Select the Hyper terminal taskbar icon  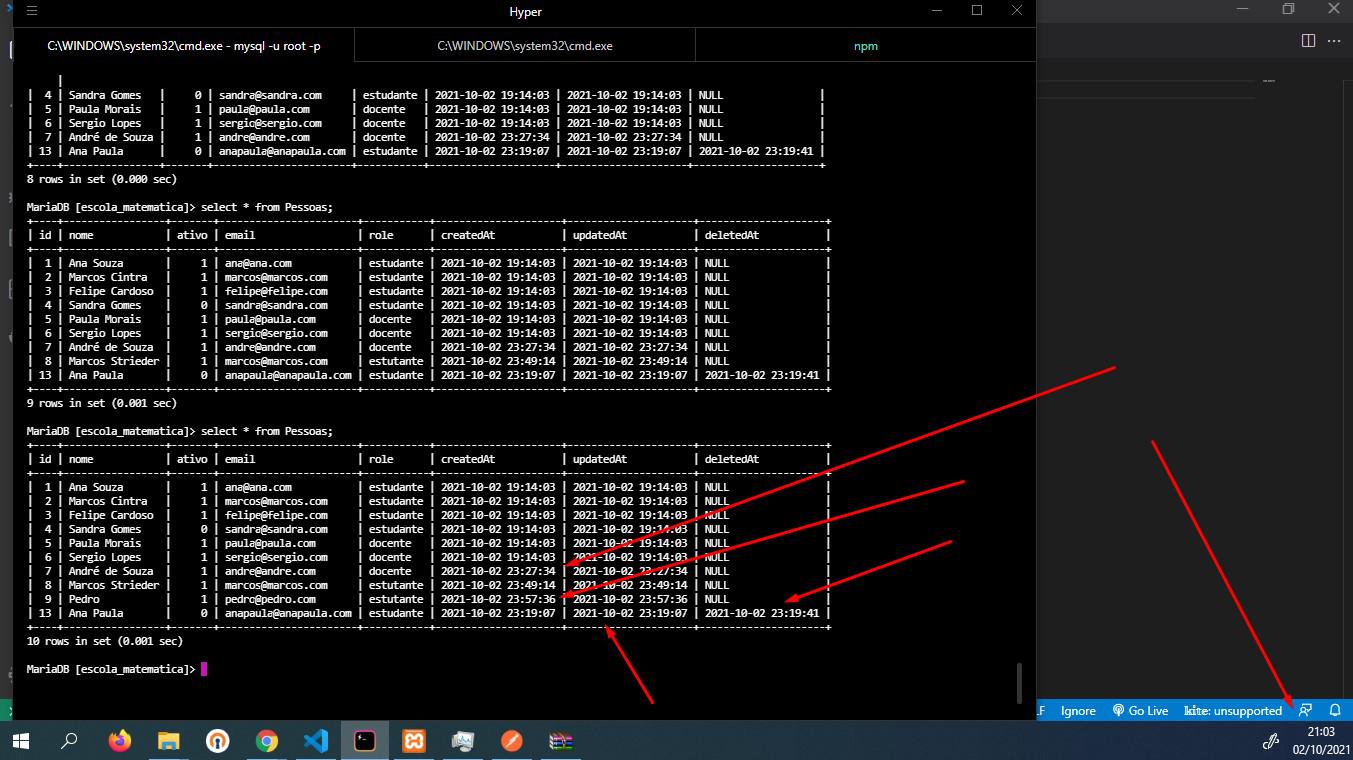[365, 741]
